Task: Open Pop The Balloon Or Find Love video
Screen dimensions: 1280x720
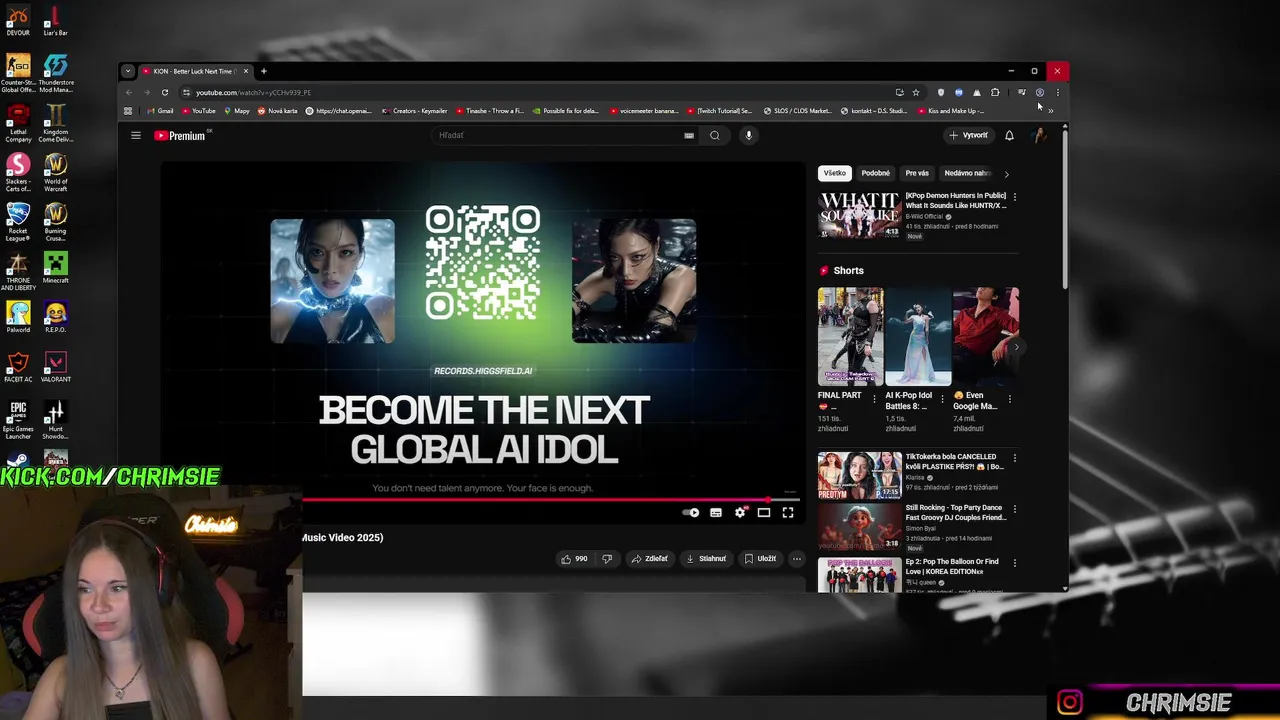Action: click(x=859, y=574)
